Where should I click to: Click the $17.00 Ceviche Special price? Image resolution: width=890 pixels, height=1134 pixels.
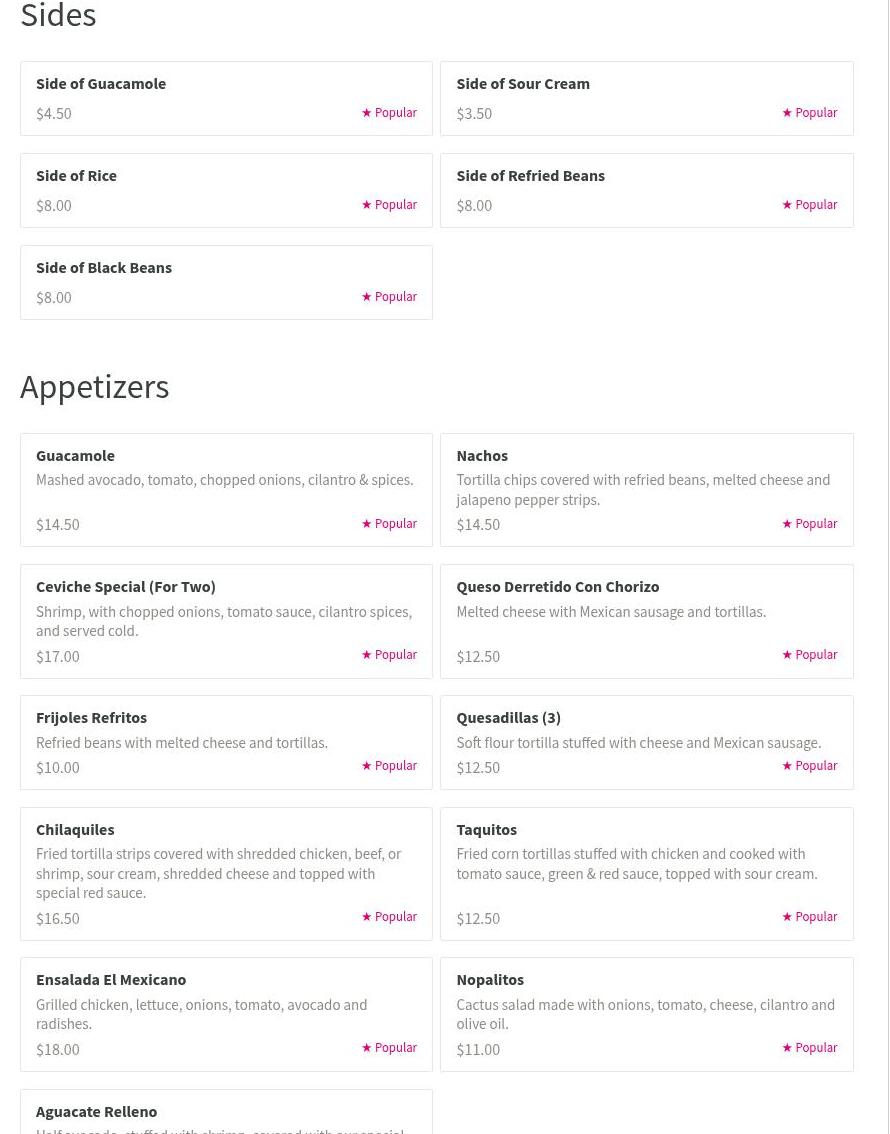click(x=58, y=657)
